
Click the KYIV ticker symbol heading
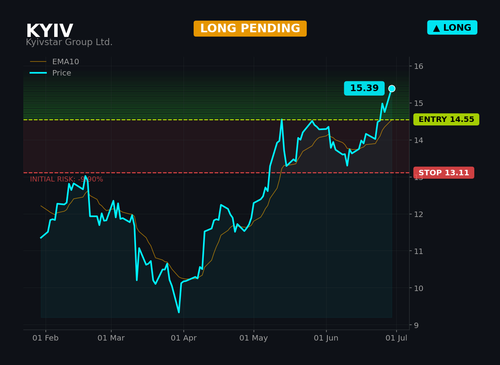49,31
